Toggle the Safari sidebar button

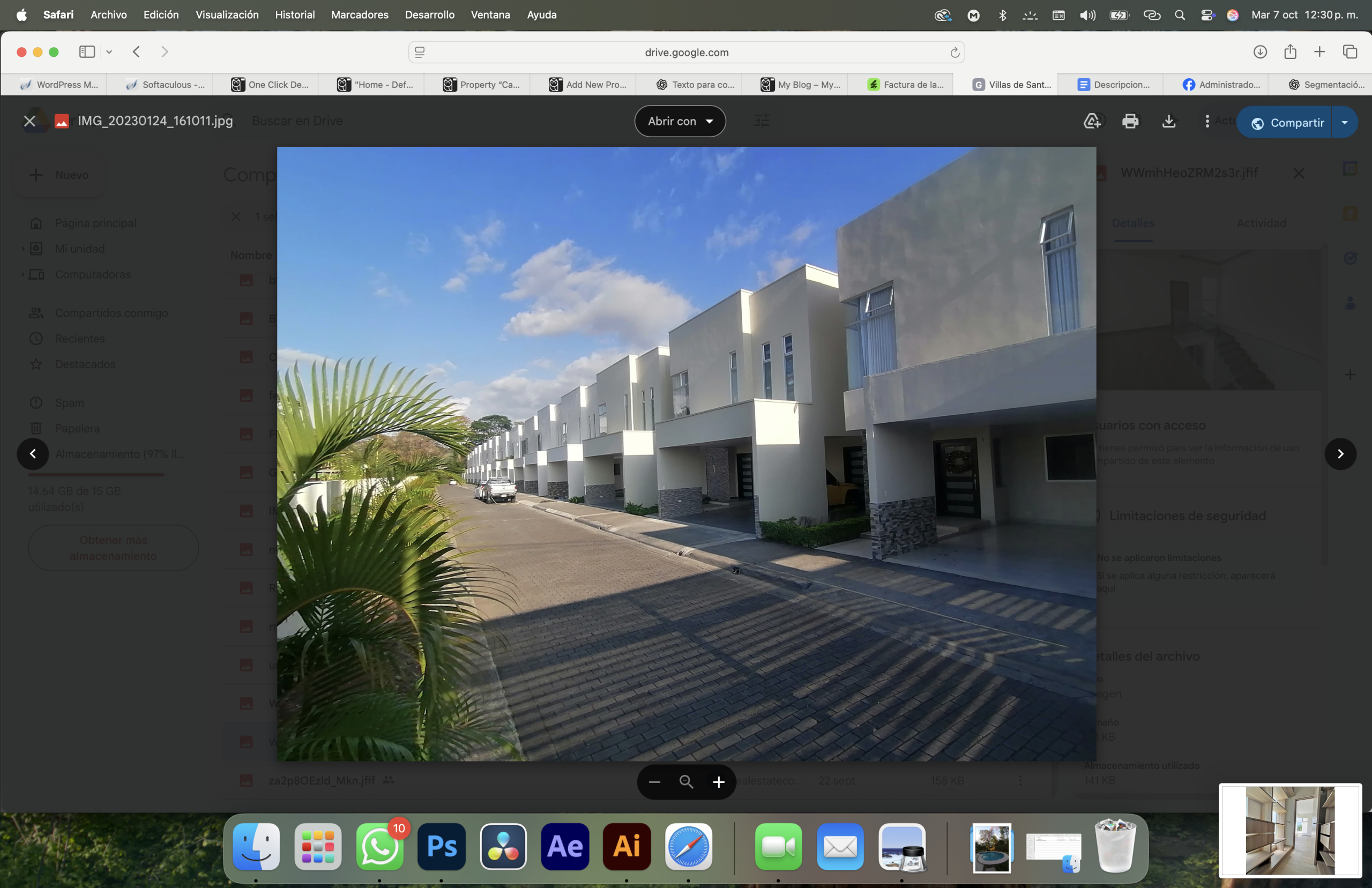[x=87, y=52]
